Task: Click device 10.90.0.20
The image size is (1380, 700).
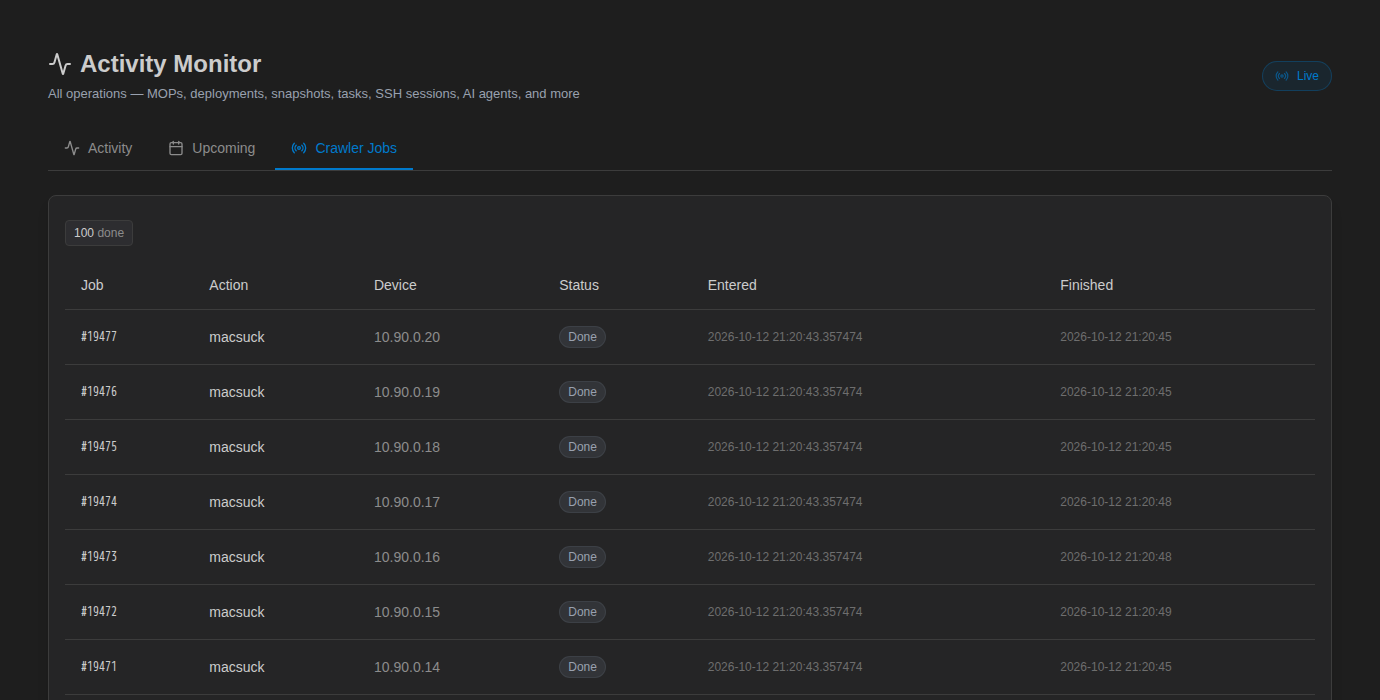Action: click(x=407, y=337)
